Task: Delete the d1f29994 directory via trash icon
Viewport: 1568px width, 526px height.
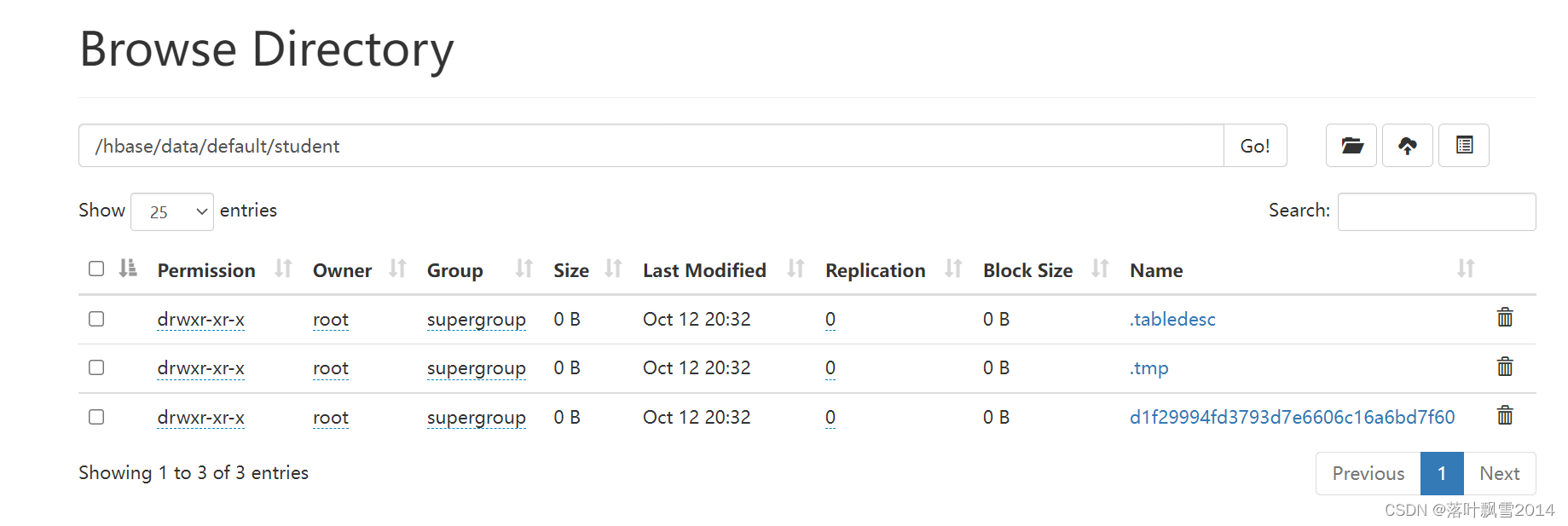Action: (x=1505, y=416)
